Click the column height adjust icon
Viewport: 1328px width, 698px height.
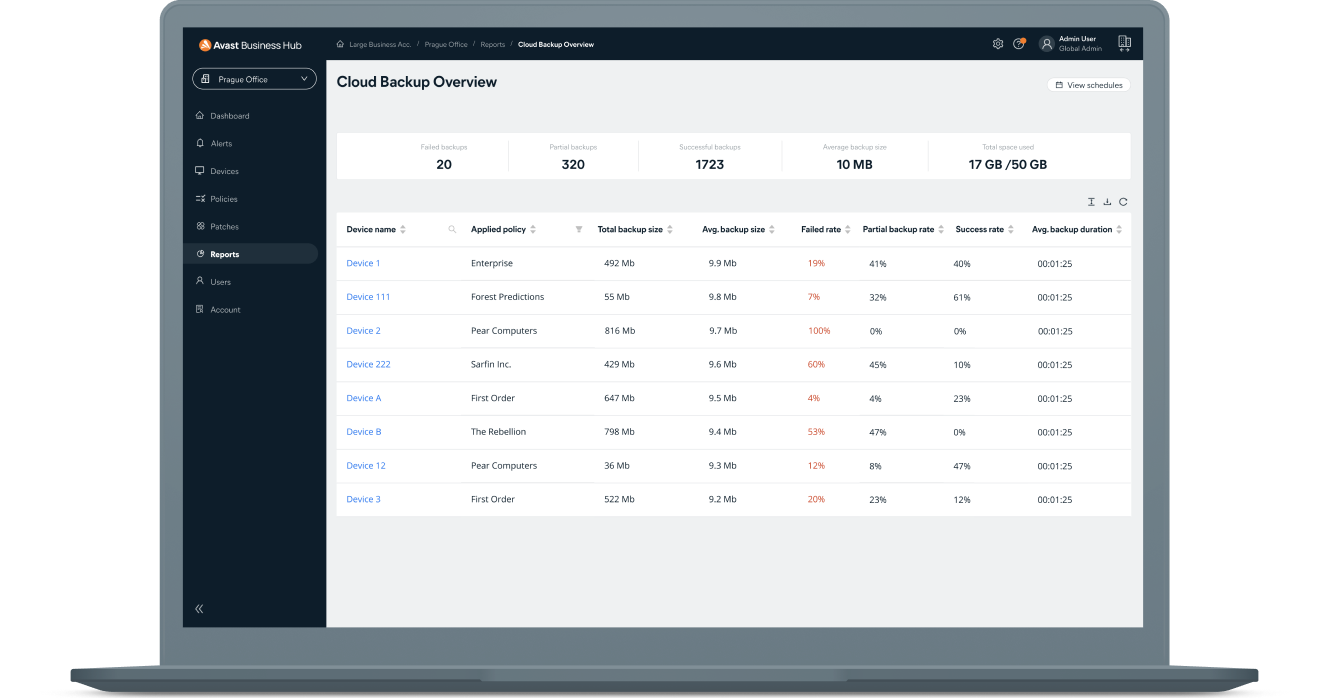tap(1091, 202)
